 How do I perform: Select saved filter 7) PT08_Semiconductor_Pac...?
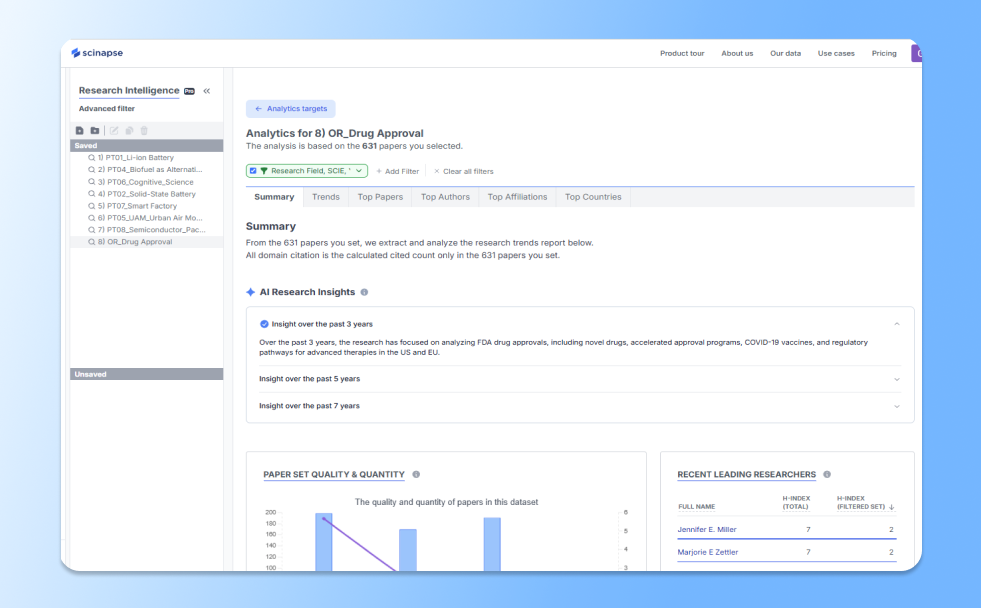146,230
